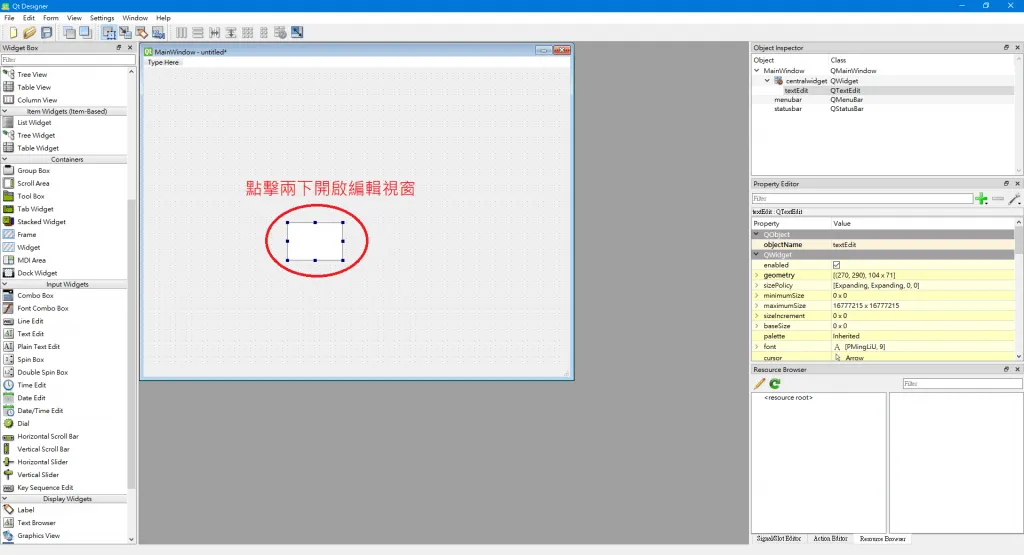This screenshot has width=1024, height=555.
Task: Click the green Reload resources icon
Action: point(775,384)
